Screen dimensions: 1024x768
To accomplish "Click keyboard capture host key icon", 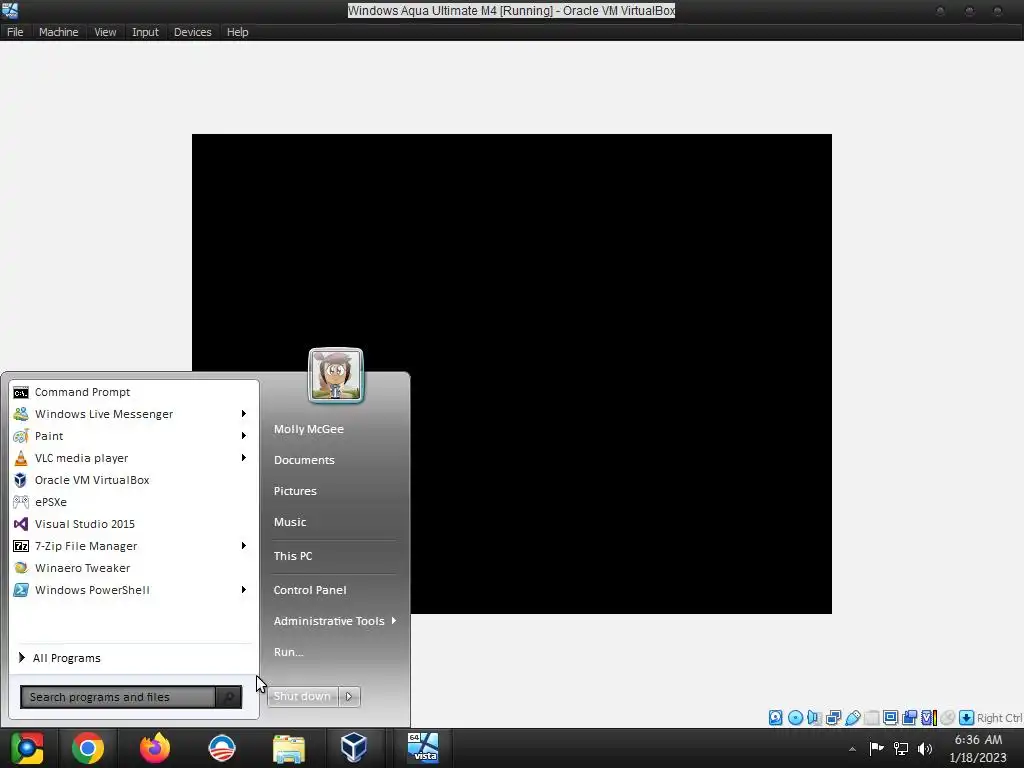I will 967,718.
